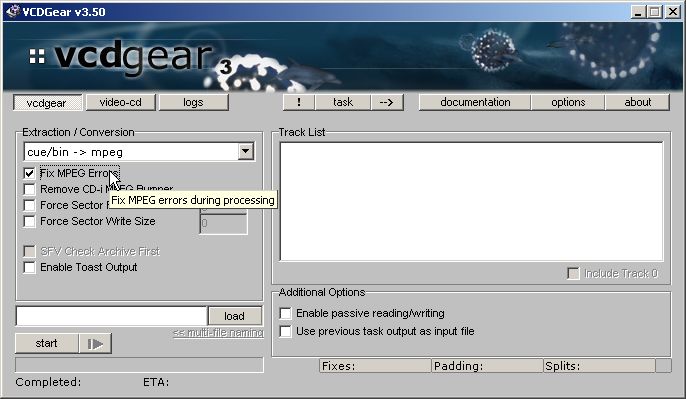This screenshot has width=686, height=399.
Task: Click the input file path field
Action: (x=111, y=316)
